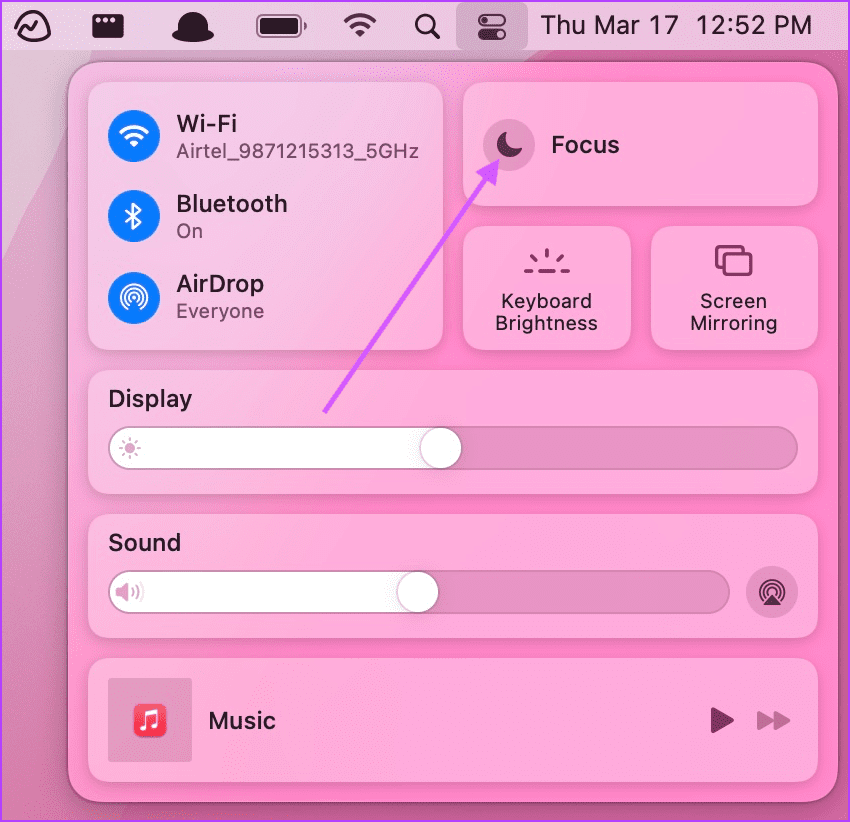Open Screen Mirroring options

(734, 288)
